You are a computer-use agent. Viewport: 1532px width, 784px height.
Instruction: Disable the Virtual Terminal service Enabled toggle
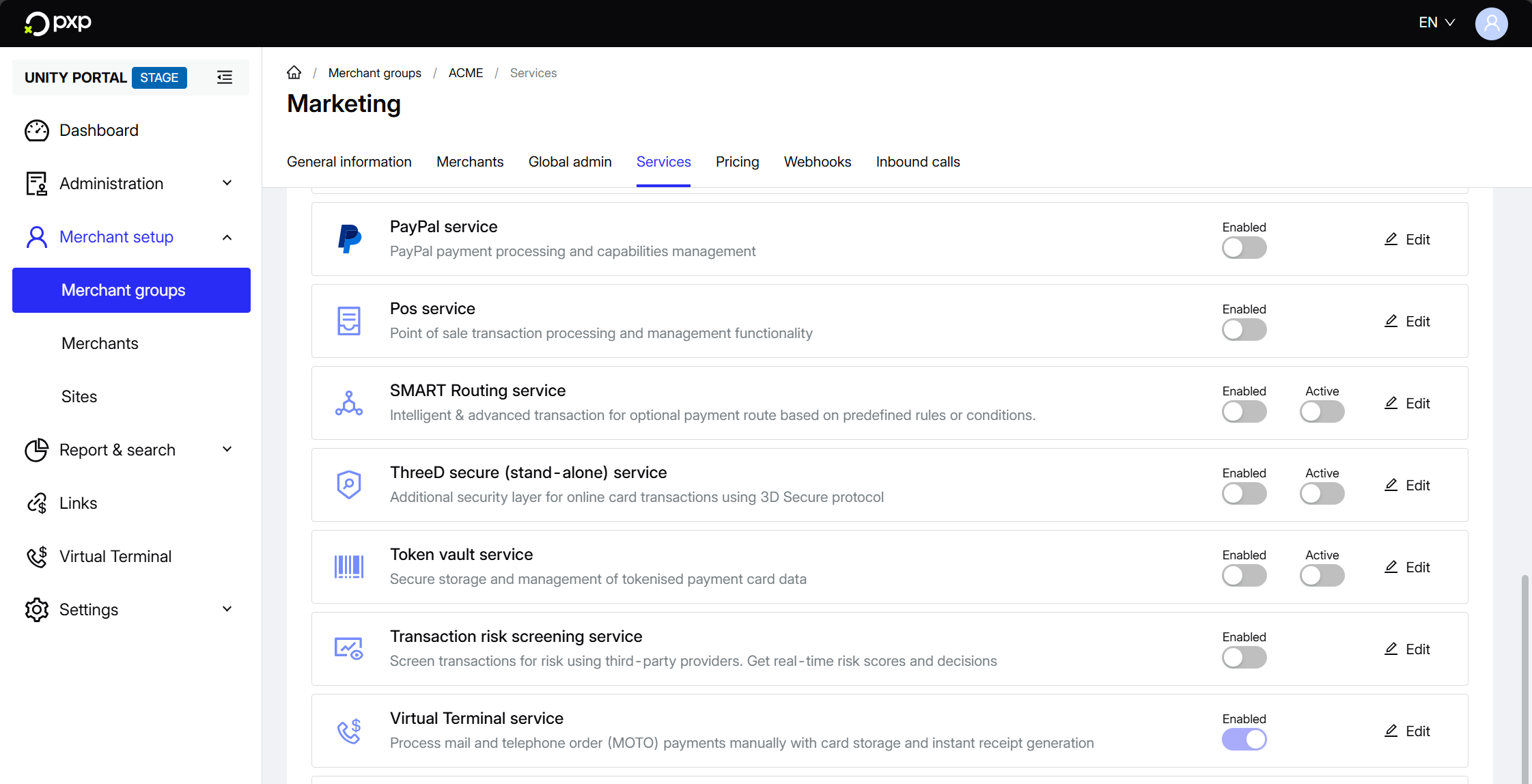coord(1244,740)
